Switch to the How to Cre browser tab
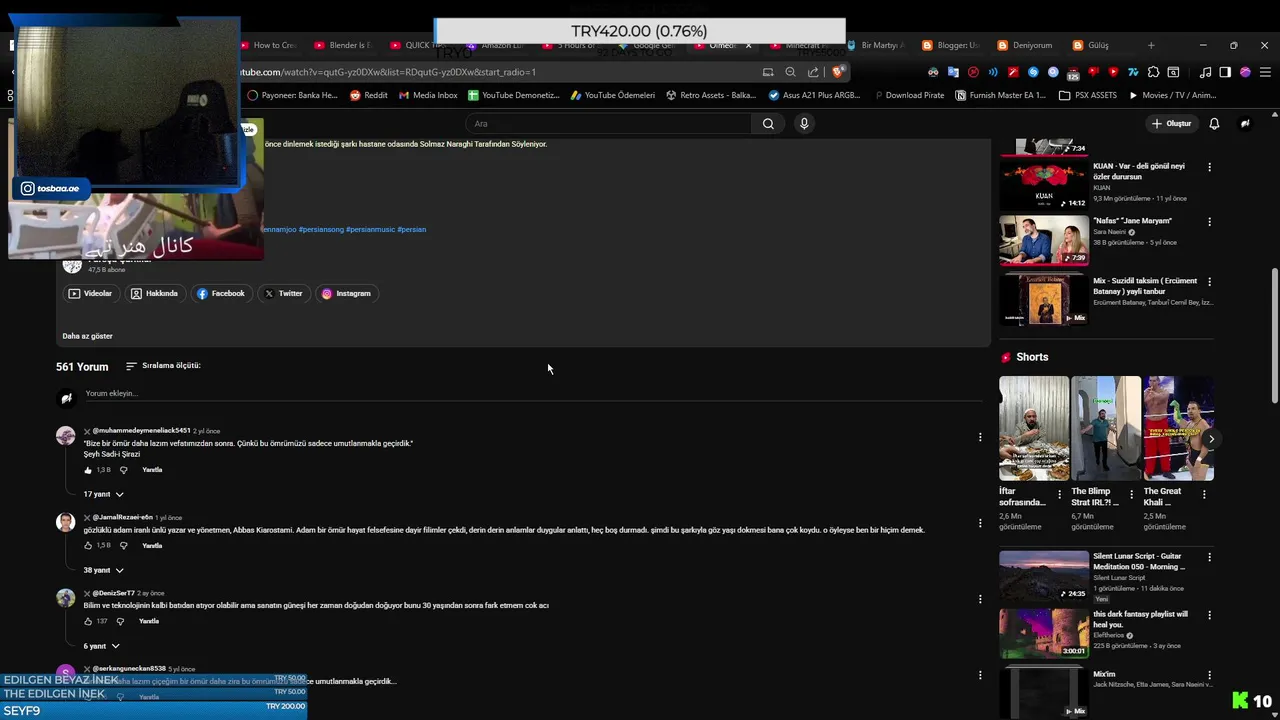Screen dimensions: 1280x720 [268, 45]
